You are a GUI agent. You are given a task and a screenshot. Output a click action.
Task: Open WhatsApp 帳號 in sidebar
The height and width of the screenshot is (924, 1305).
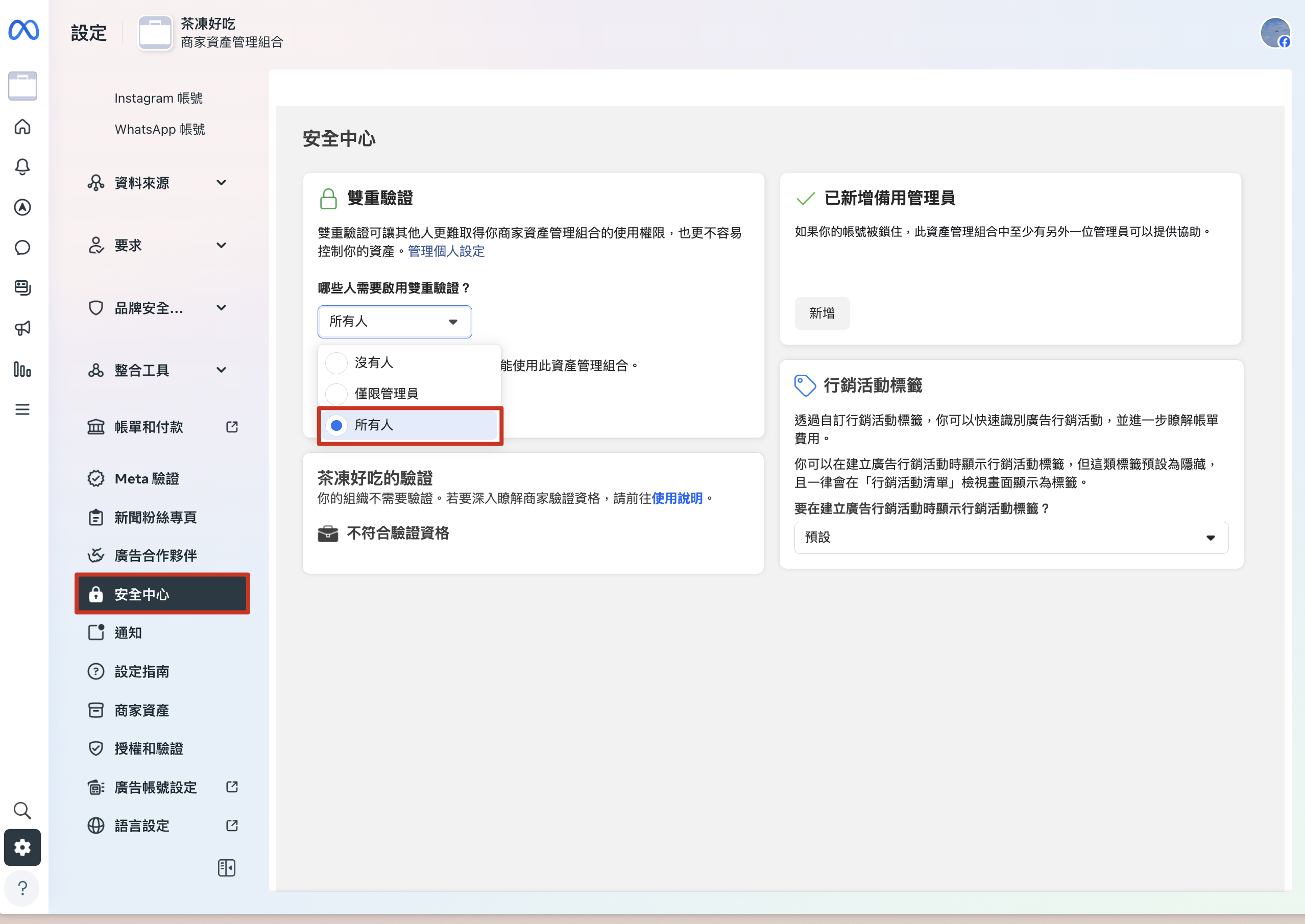pos(160,129)
